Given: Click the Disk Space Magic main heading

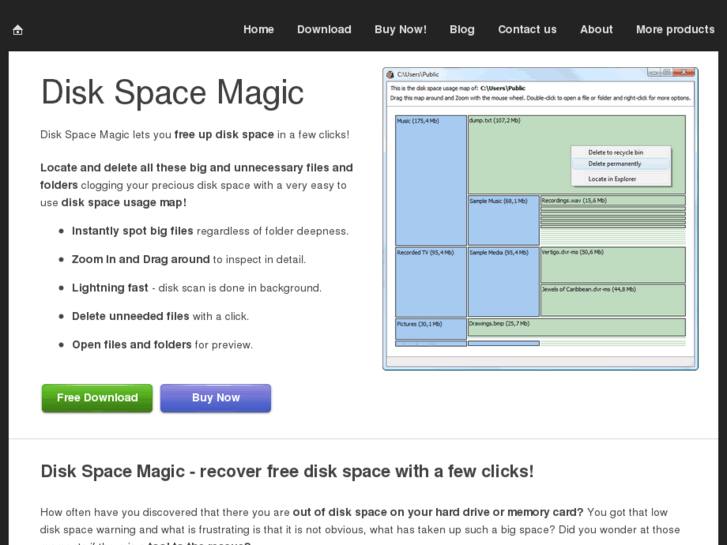Looking at the screenshot, I should 172,92.
